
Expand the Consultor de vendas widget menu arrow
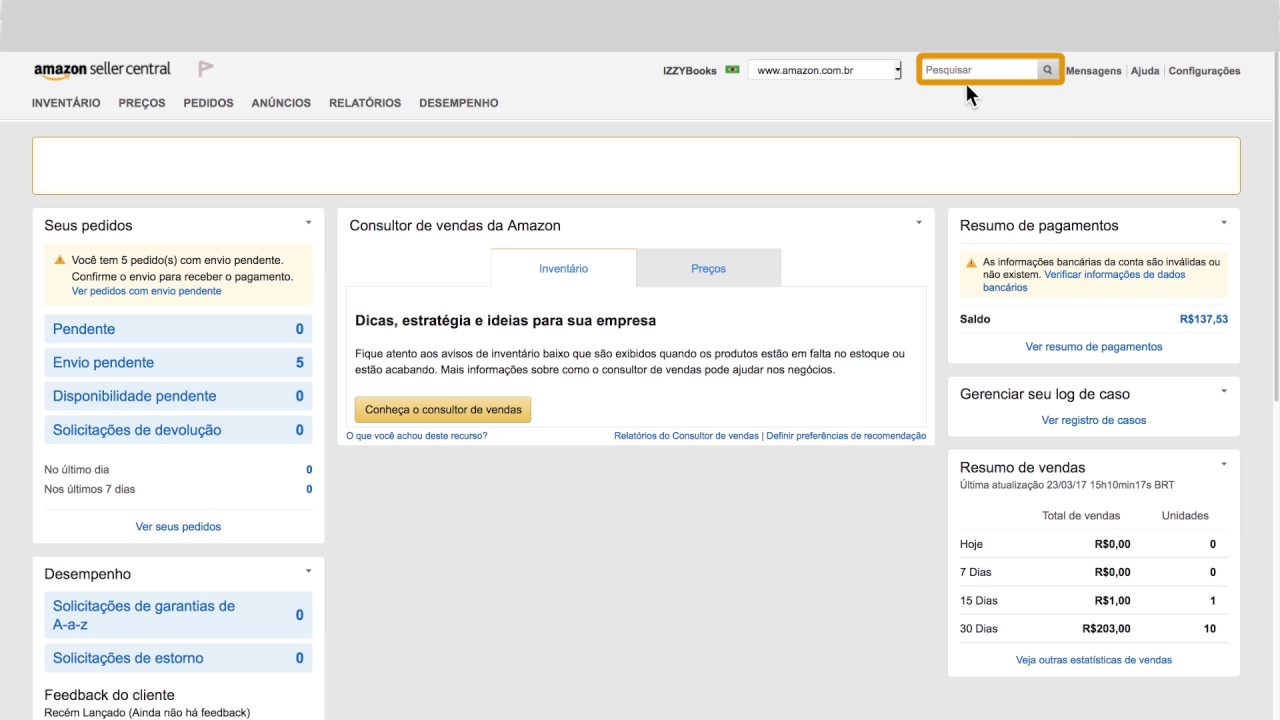[x=919, y=222]
